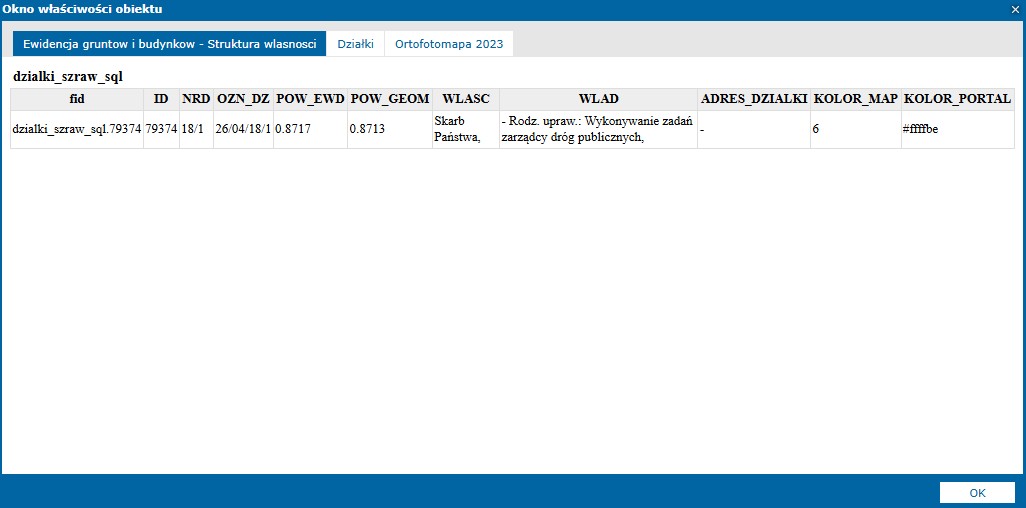Click the WLAD column header
1026x508 pixels.
click(598, 99)
